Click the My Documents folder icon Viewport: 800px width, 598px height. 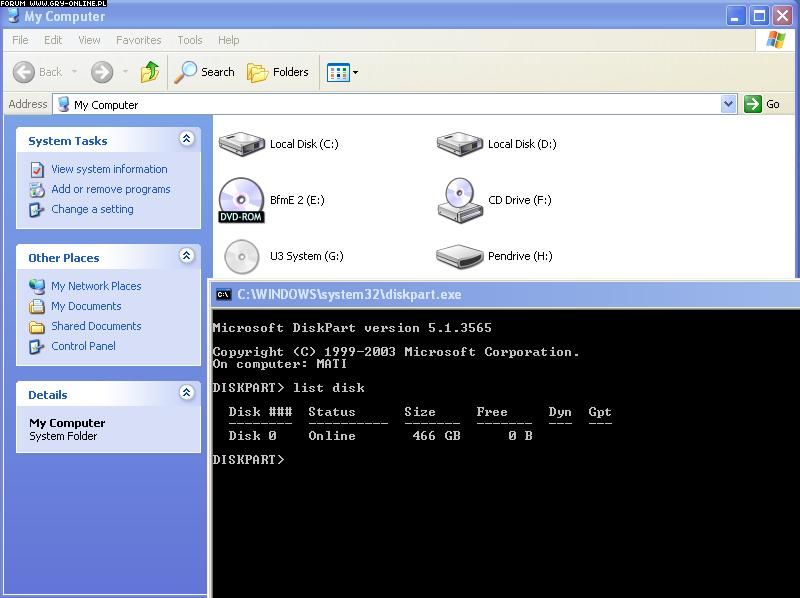click(37, 307)
